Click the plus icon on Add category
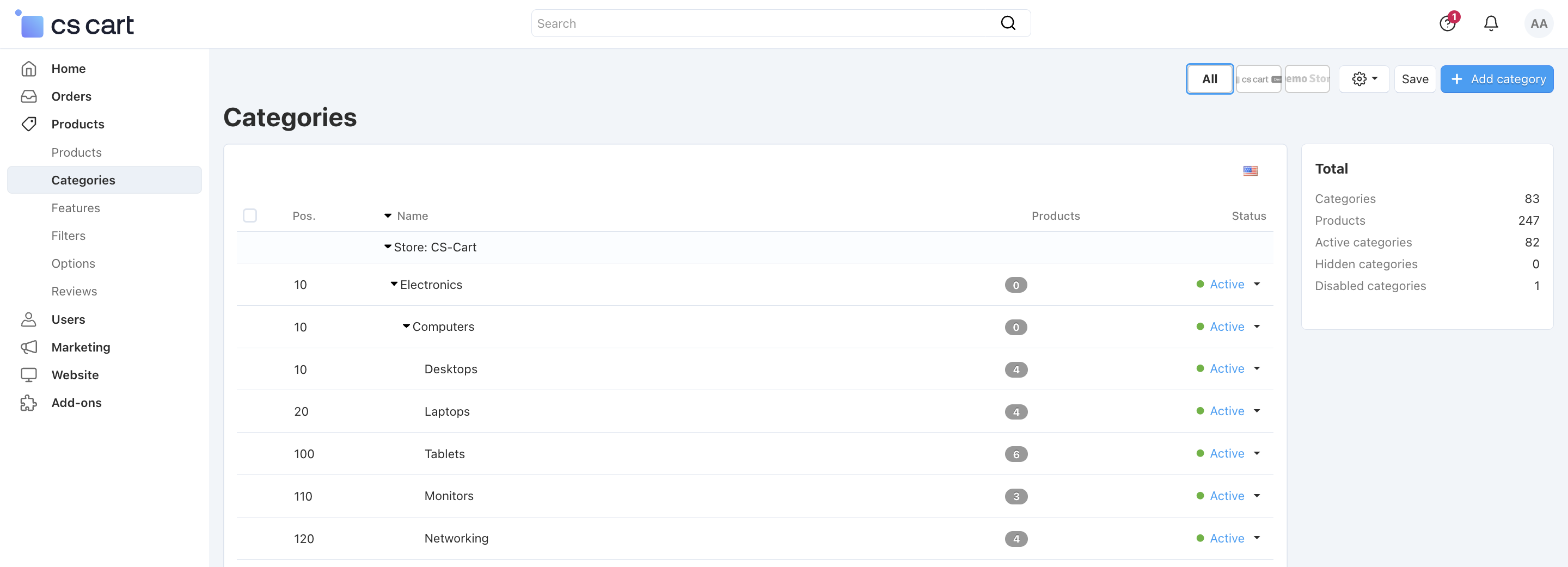This screenshot has width=1568, height=567. tap(1456, 79)
